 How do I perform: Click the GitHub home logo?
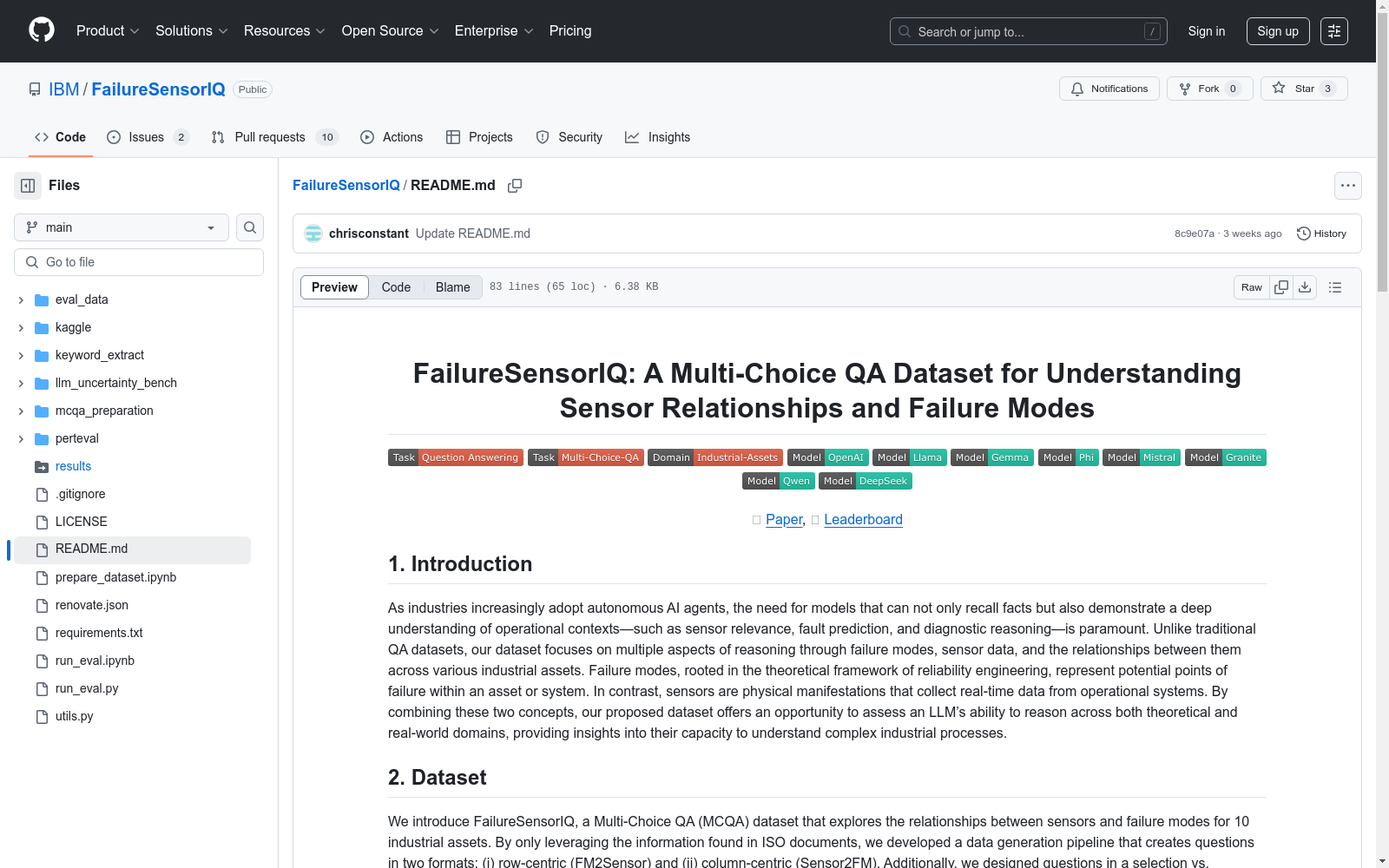41,30
